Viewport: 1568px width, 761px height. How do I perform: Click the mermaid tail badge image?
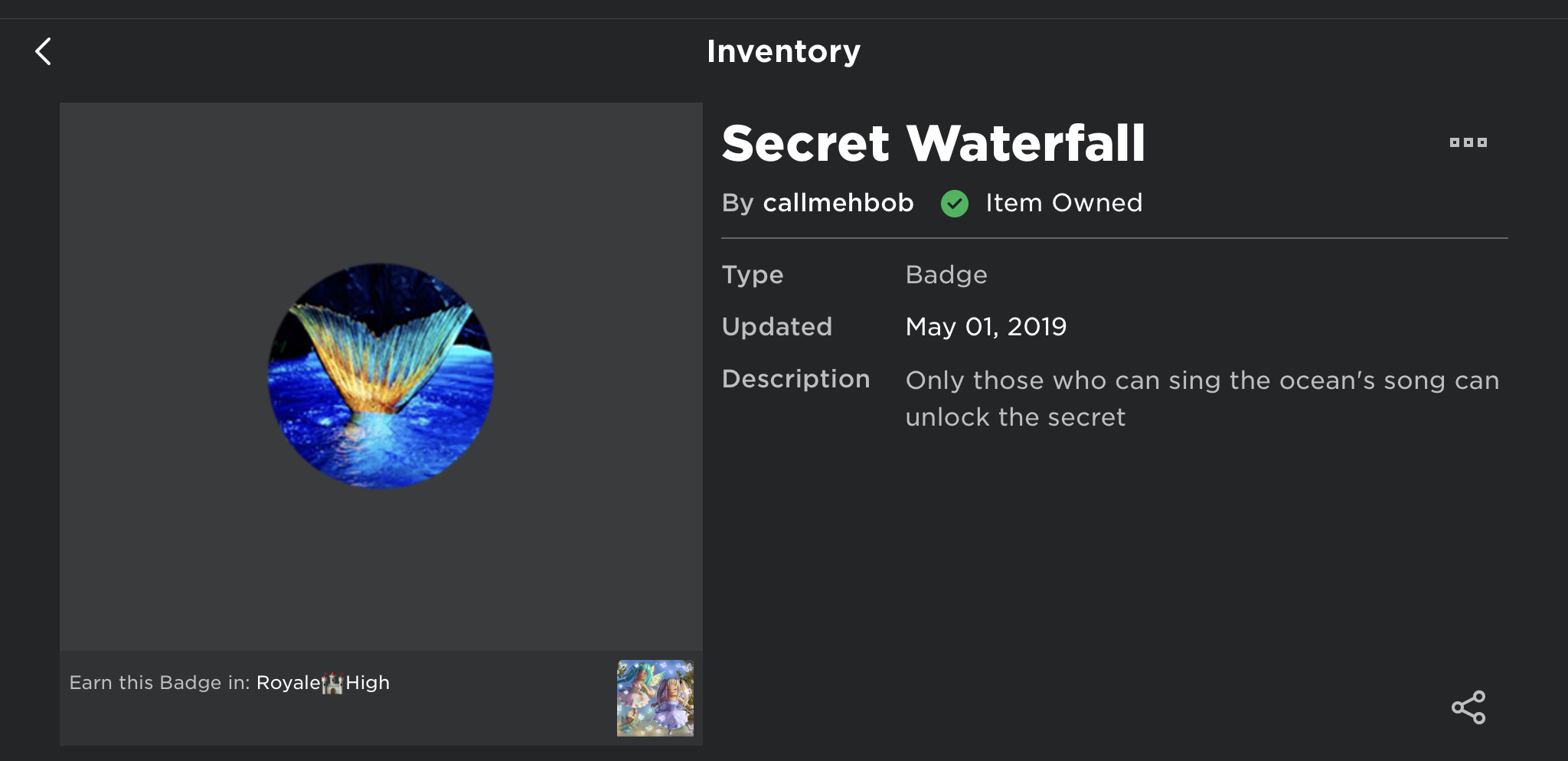[x=381, y=376]
